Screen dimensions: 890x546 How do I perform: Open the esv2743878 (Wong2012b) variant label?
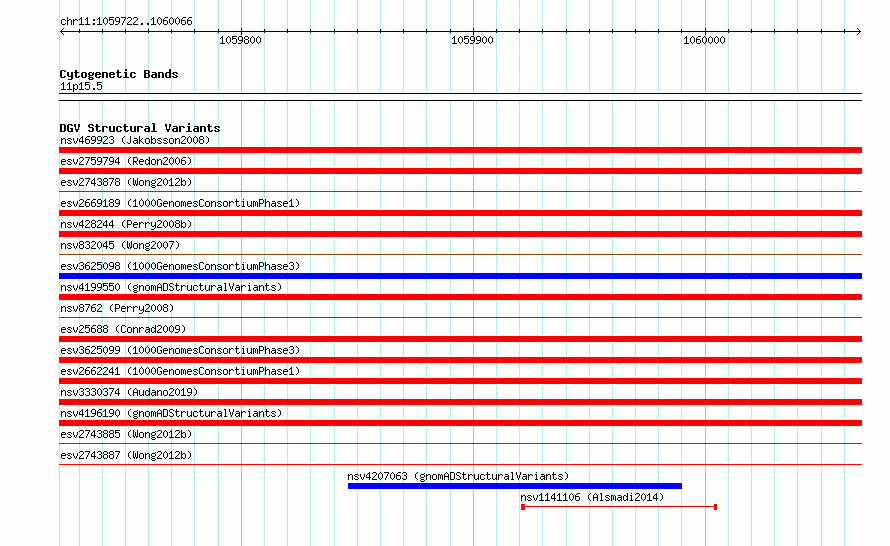click(126, 182)
